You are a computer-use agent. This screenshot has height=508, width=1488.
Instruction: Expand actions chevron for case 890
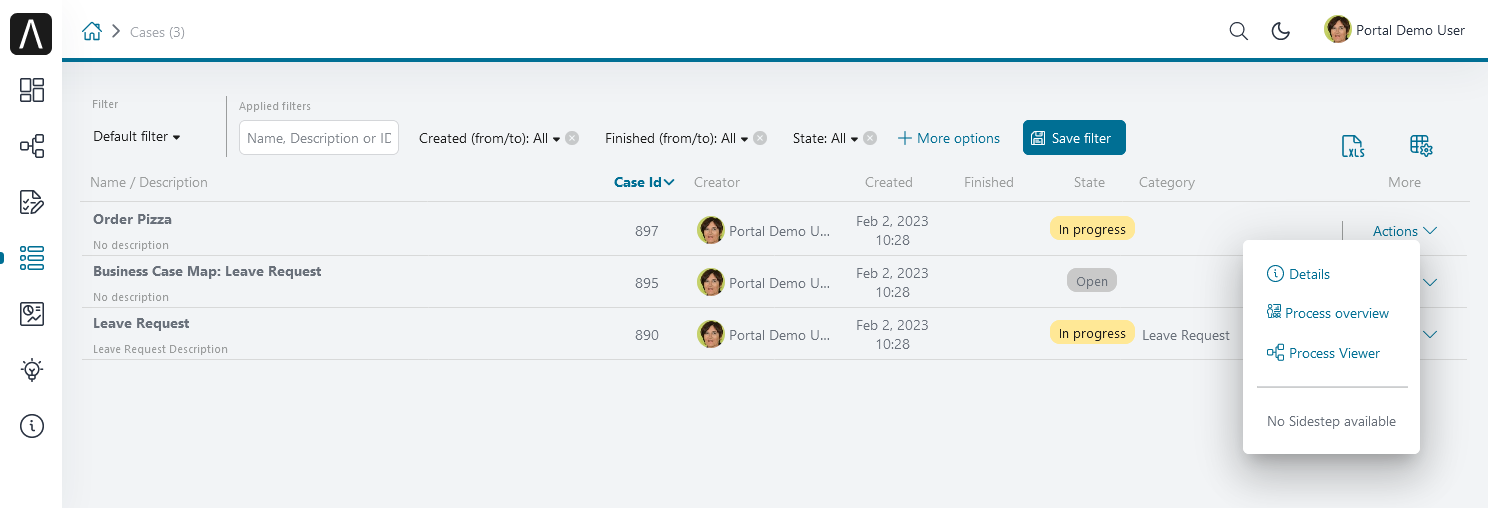point(1430,335)
